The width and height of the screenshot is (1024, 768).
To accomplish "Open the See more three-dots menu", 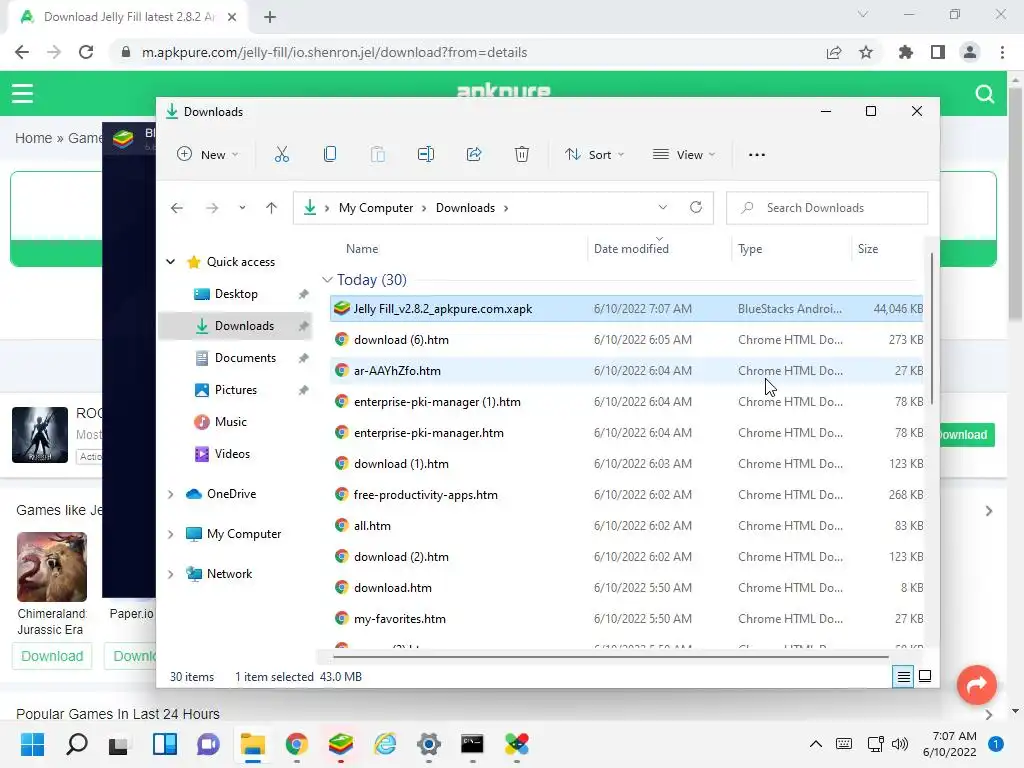I will coord(756,155).
